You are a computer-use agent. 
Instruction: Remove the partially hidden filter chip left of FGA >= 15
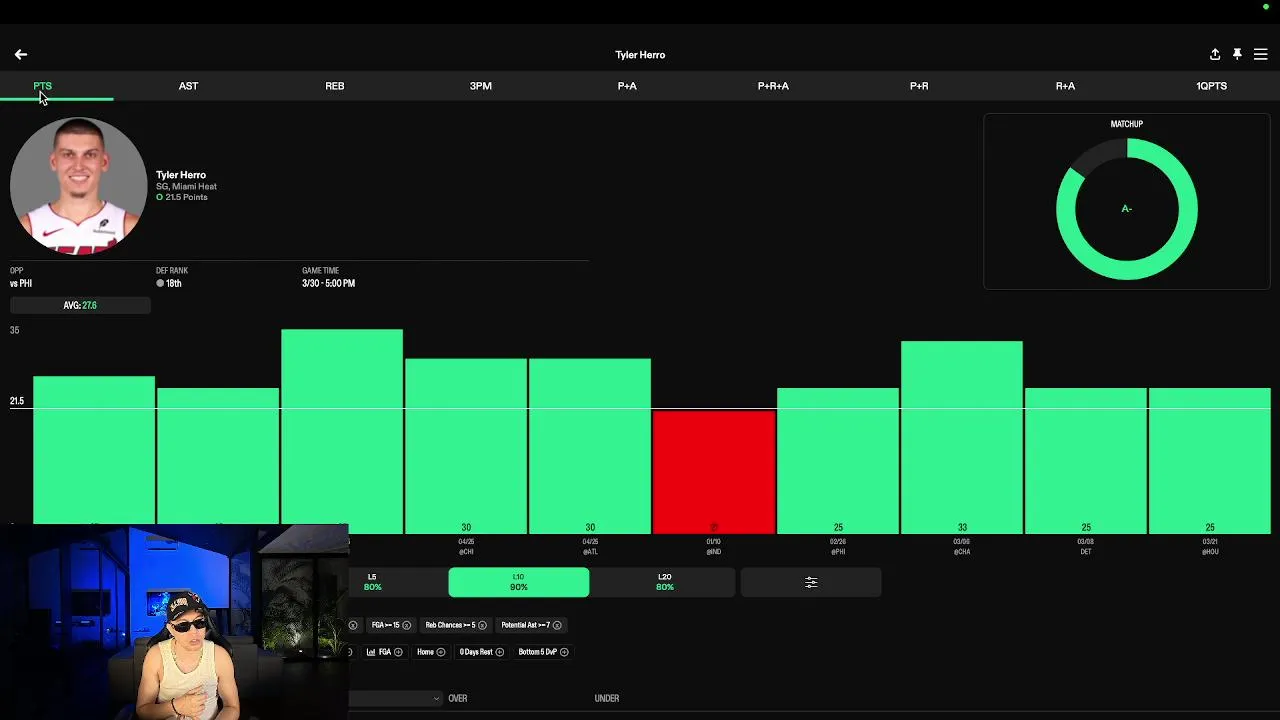[353, 625]
